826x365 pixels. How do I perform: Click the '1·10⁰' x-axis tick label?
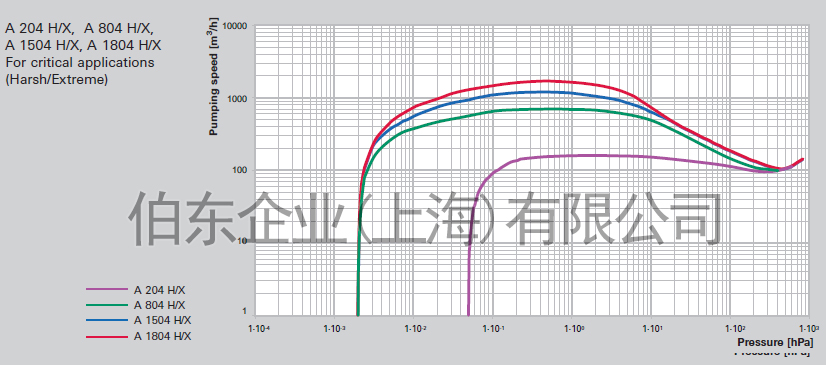pos(573,328)
